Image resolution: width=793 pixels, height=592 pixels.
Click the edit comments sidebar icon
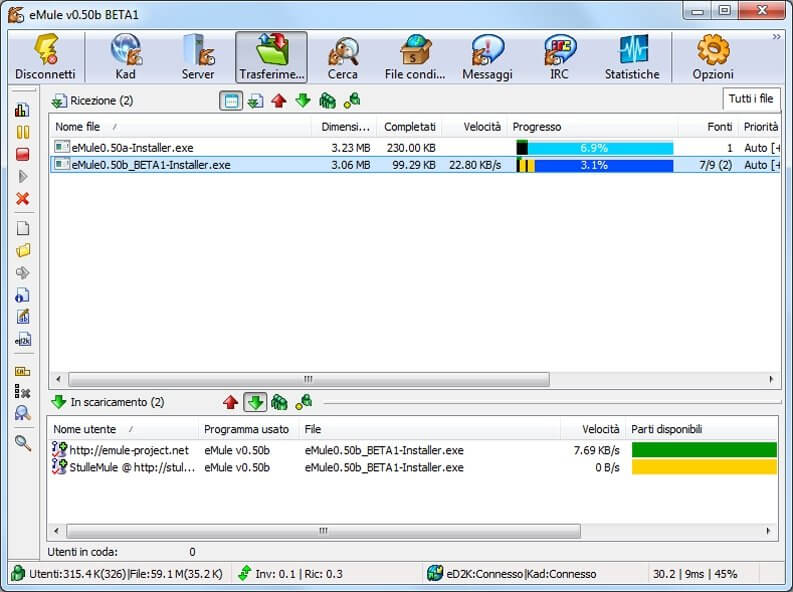tap(22, 317)
